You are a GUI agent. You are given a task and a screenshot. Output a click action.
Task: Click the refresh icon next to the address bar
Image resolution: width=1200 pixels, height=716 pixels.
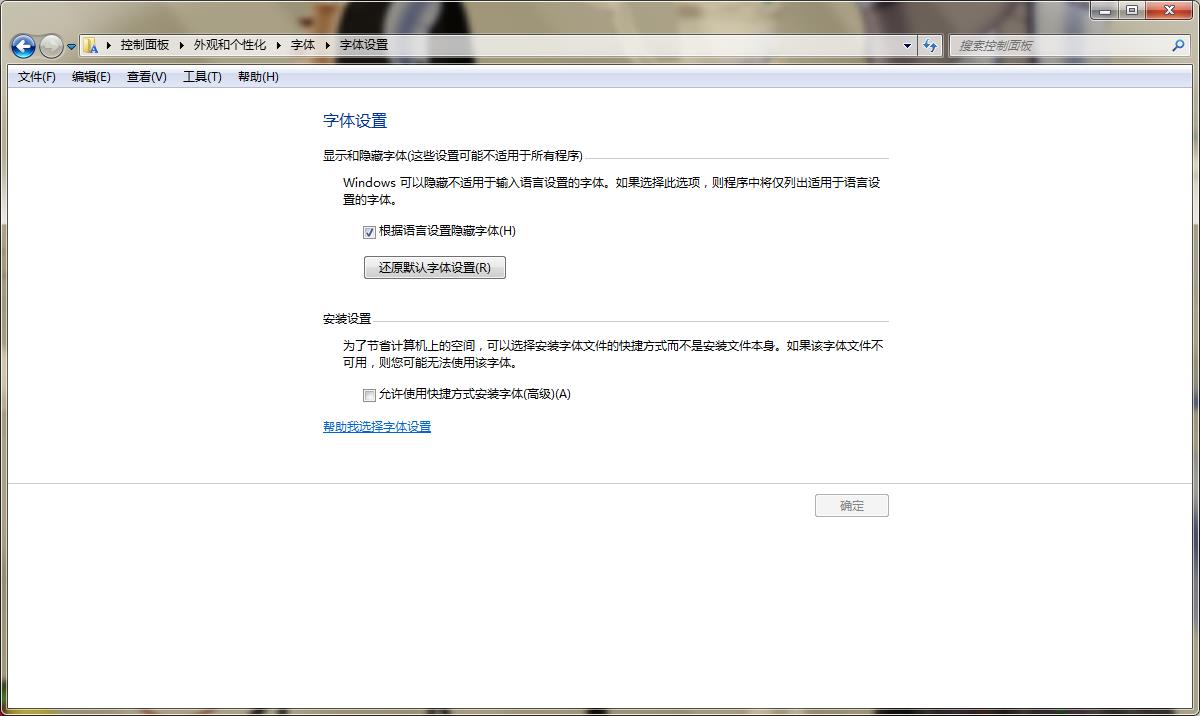point(930,45)
